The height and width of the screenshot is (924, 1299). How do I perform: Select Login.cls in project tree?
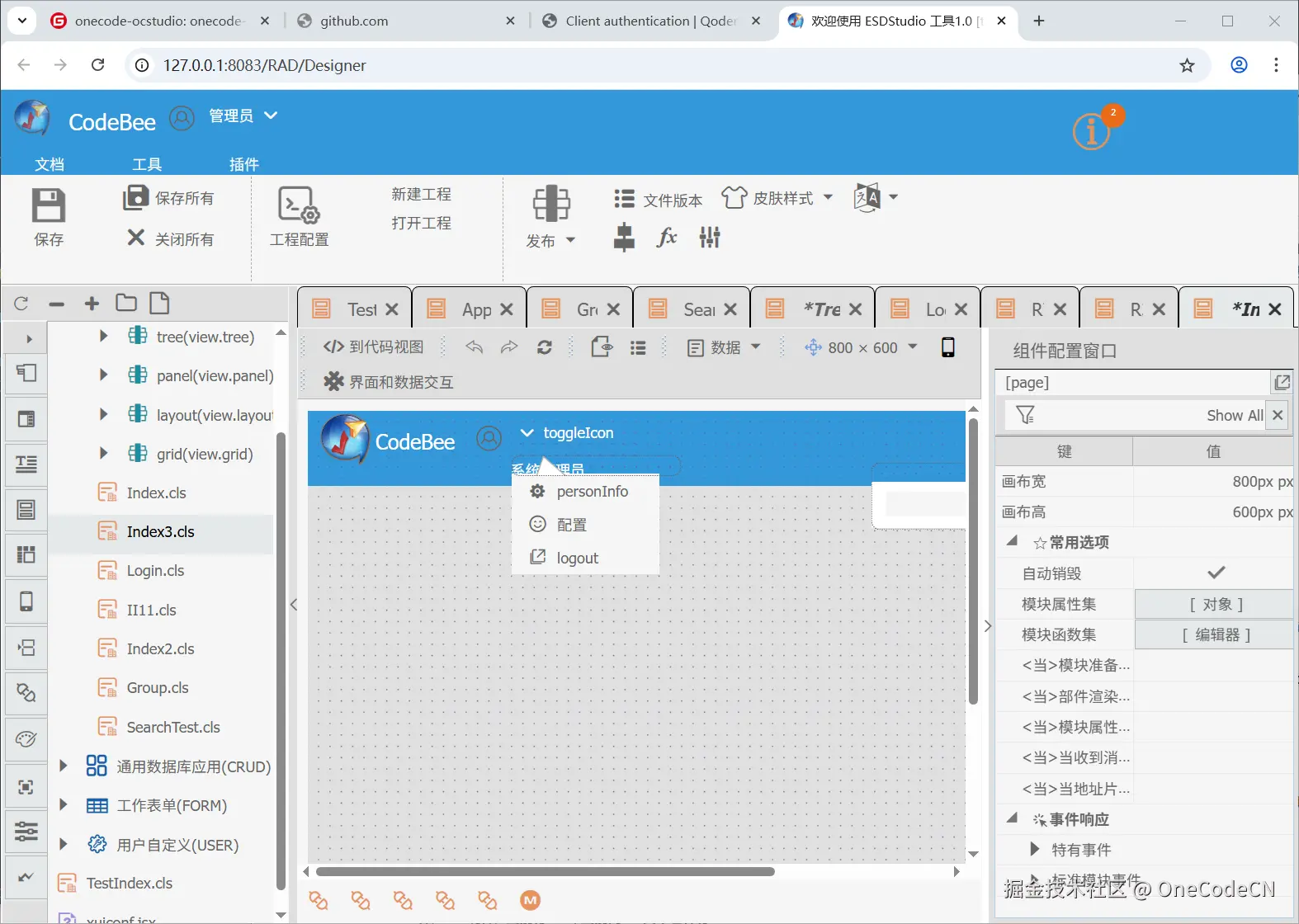(155, 571)
